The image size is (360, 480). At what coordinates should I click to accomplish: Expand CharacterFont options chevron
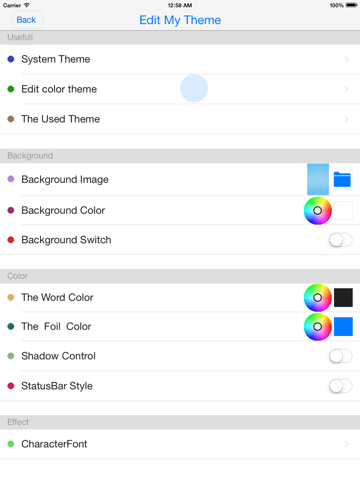tap(347, 444)
